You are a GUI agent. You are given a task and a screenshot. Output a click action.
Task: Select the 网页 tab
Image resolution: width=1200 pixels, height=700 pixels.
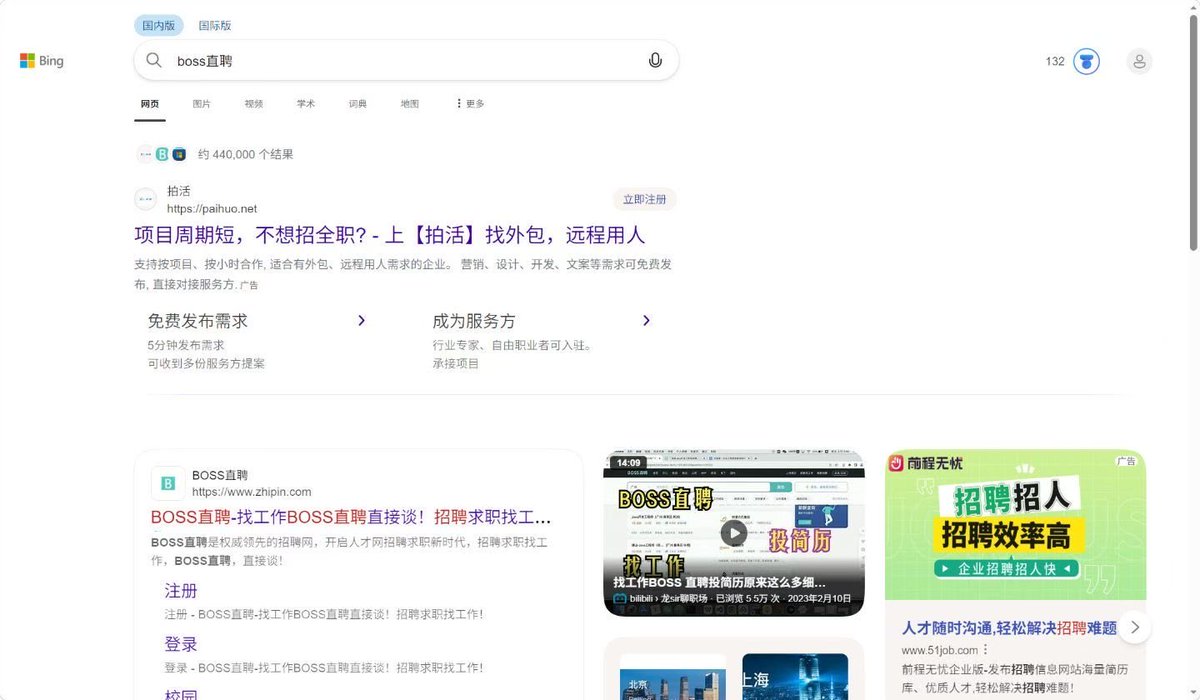click(x=150, y=103)
